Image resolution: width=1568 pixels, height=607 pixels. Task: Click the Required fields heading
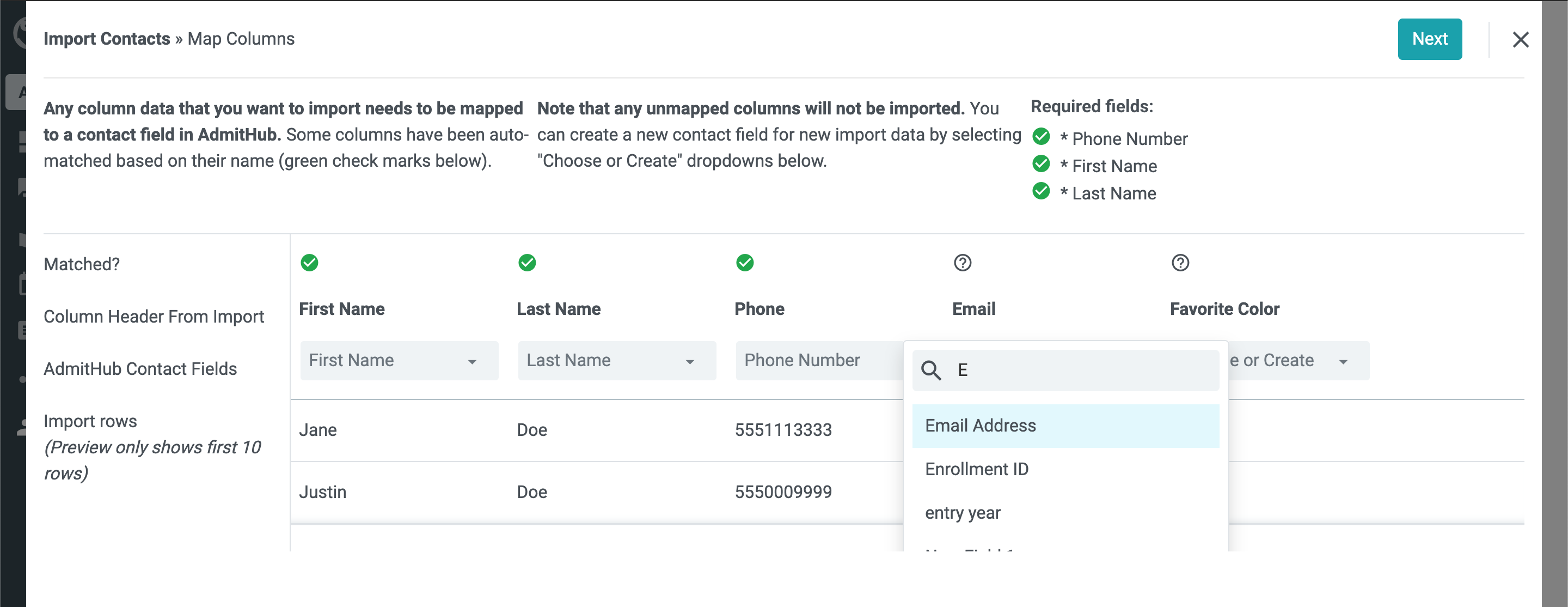1092,107
